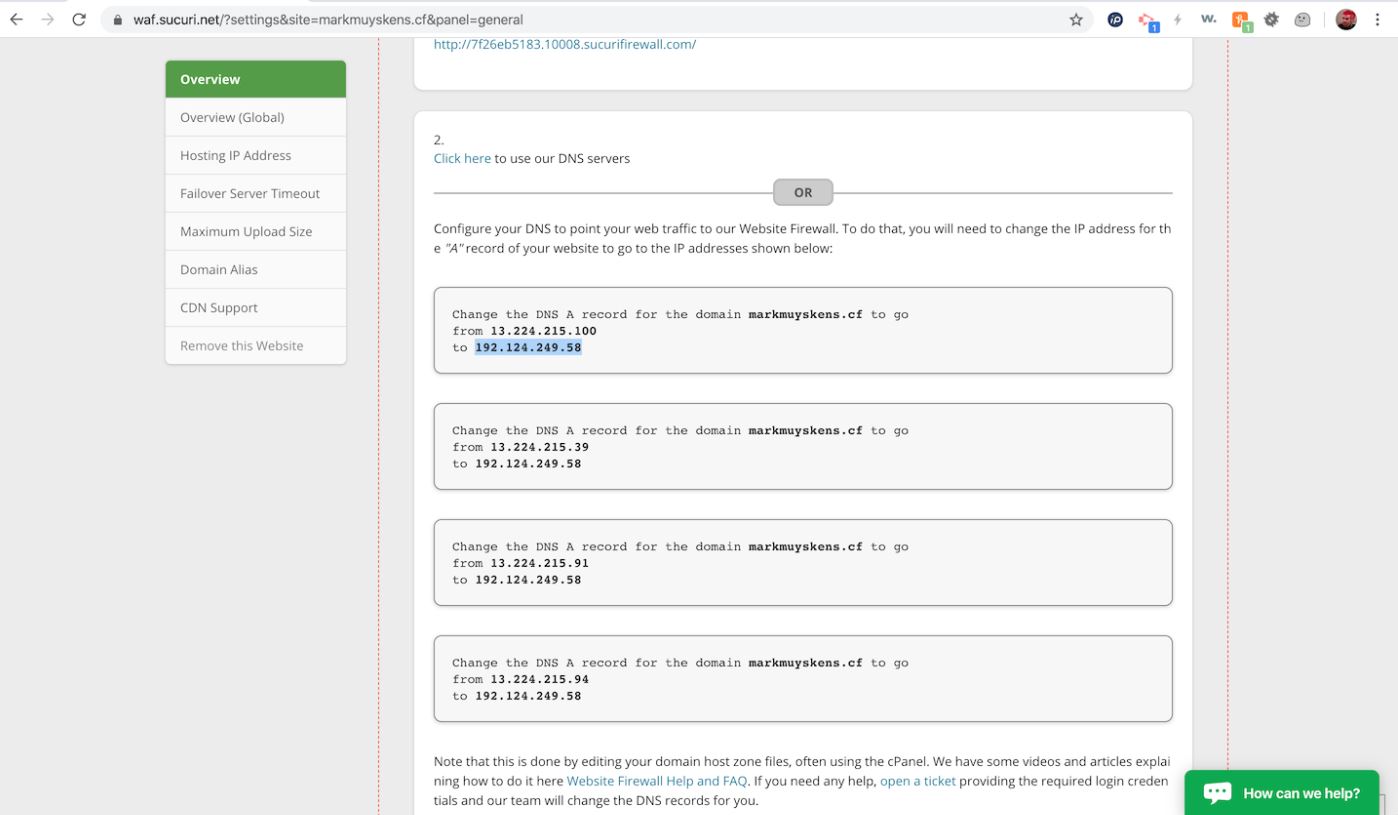
Task: Open the Chrome three-dot menu
Action: tap(1379, 20)
